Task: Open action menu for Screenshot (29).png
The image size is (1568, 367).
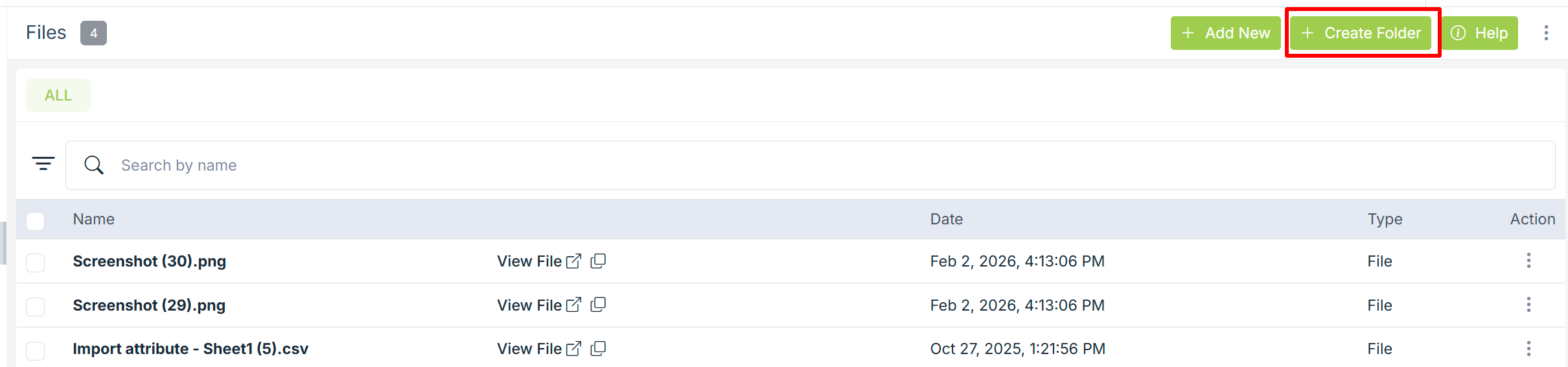Action: pos(1528,305)
